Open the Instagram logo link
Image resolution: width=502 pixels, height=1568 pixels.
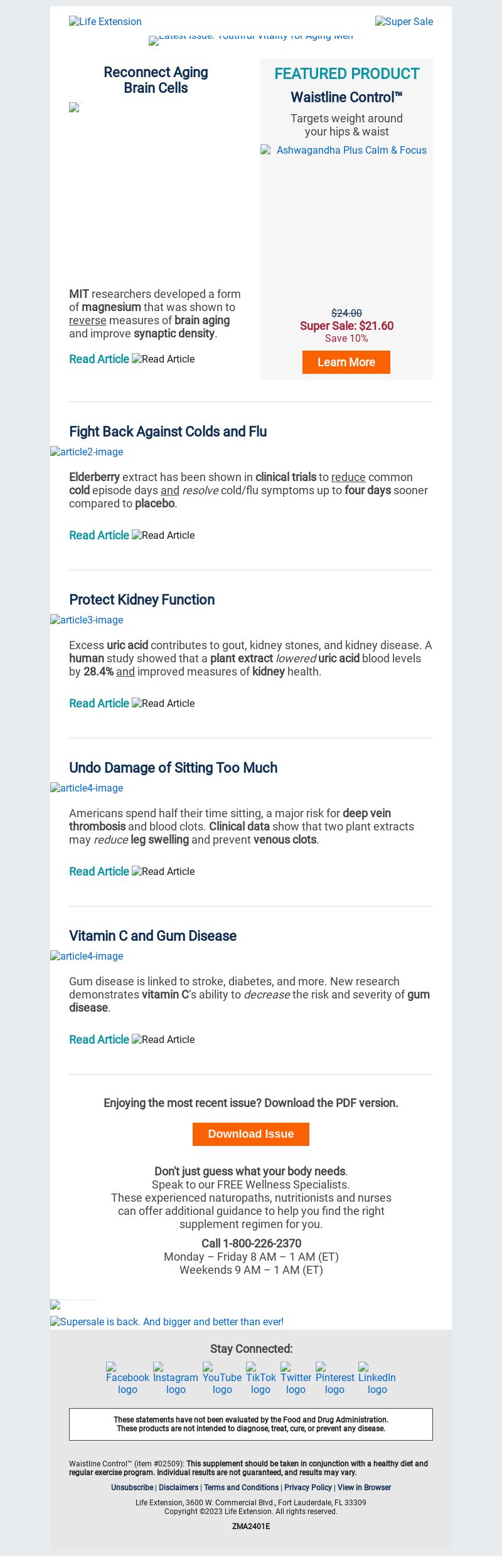pos(176,1379)
